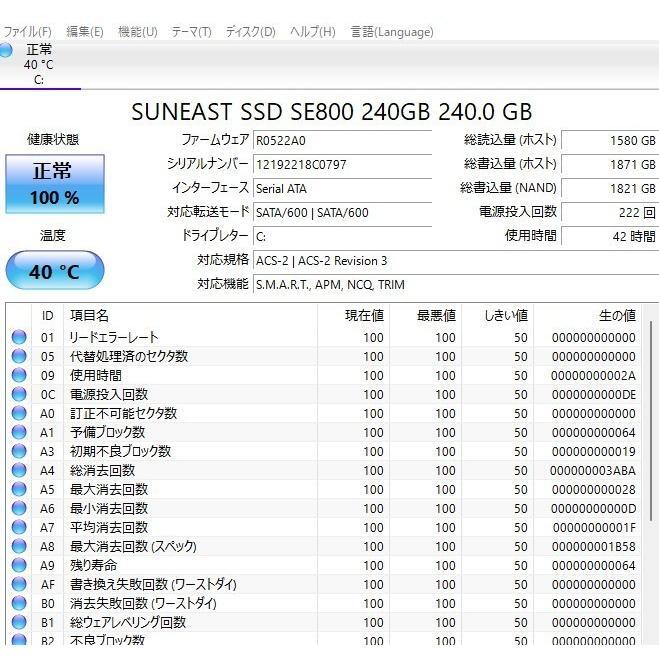Click the 正常 100 % health status button
Image resolution: width=659 pixels, height=659 pixels.
pos(55,184)
